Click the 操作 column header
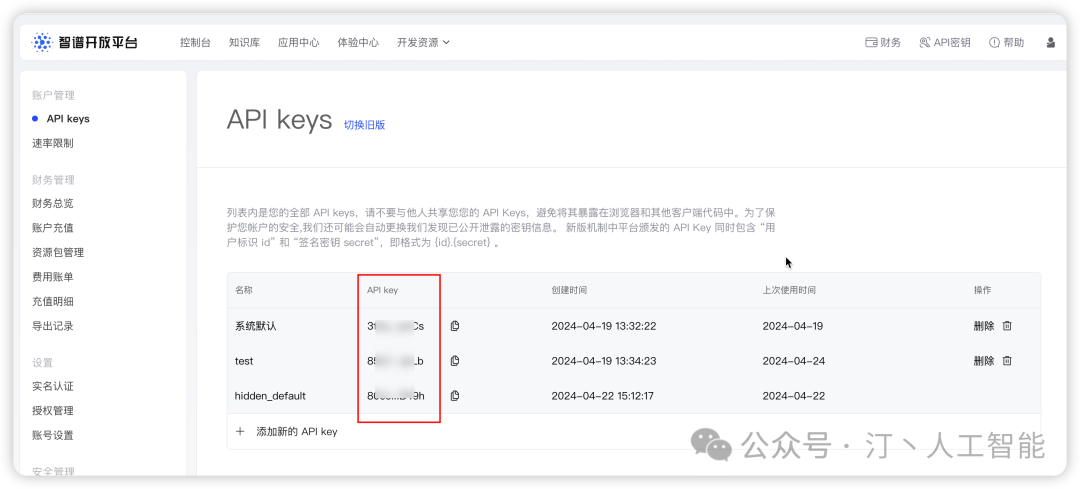This screenshot has width=1080, height=489. [982, 291]
